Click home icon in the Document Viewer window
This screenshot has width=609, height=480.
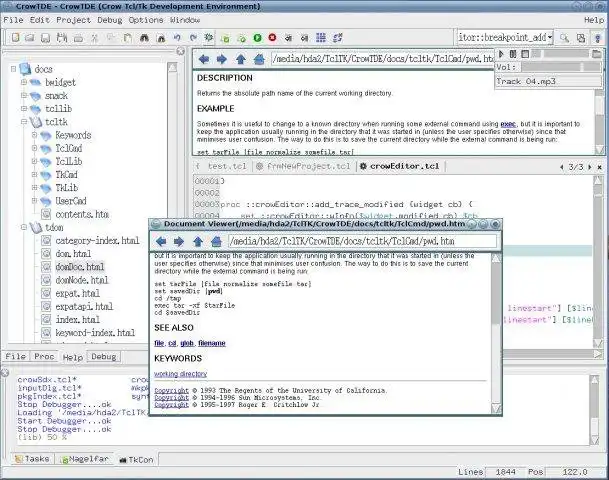216,242
